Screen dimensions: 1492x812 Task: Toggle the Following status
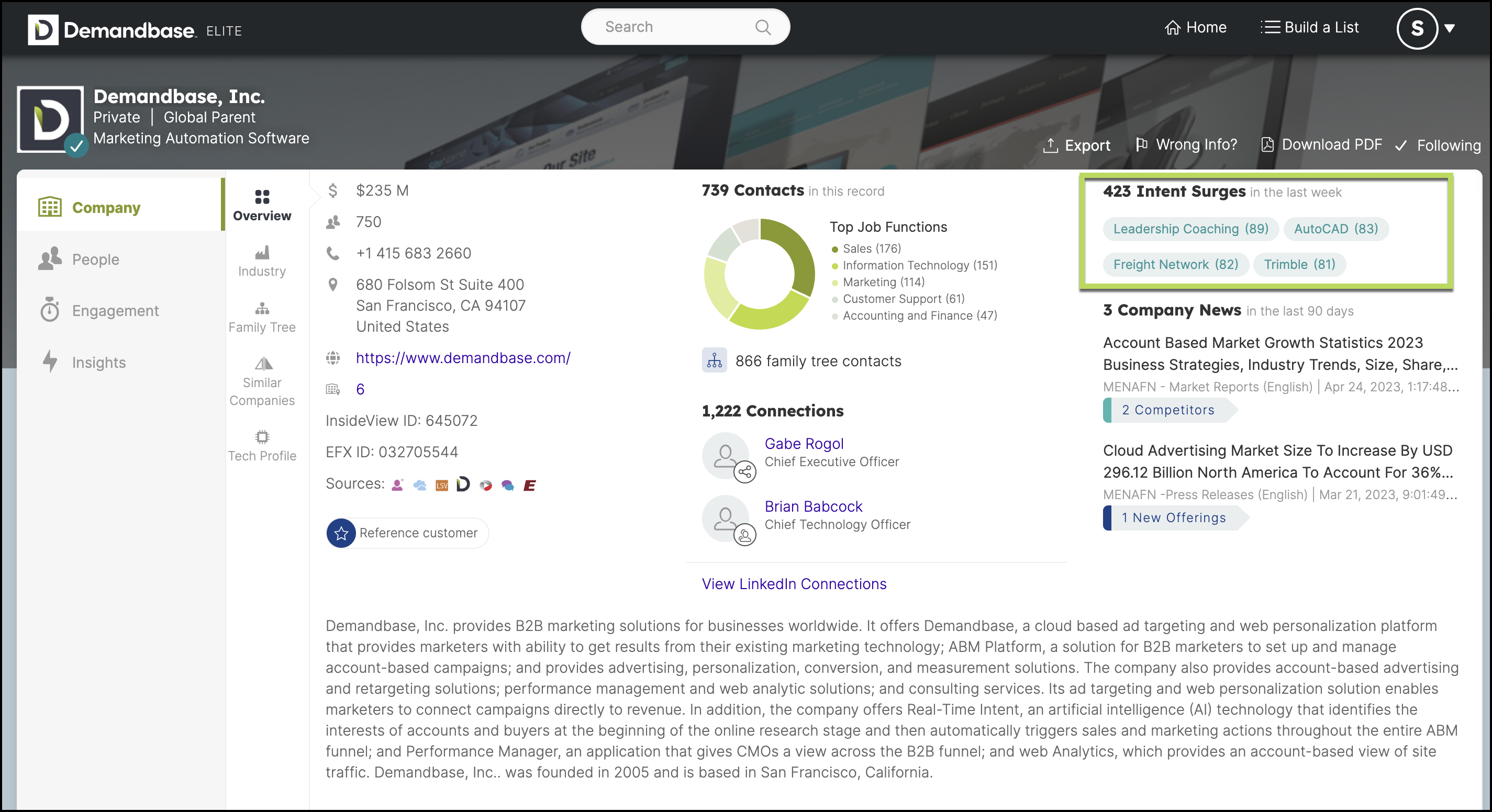pos(1437,145)
